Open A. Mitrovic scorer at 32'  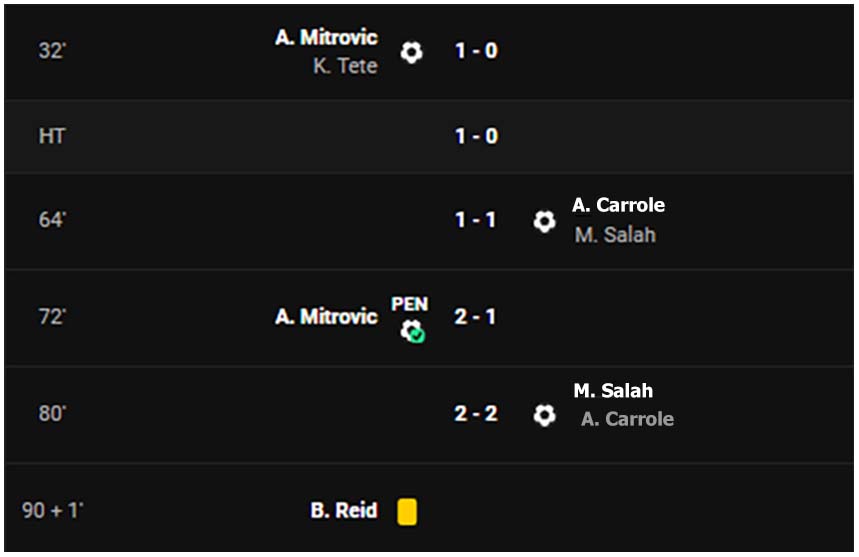[327, 37]
